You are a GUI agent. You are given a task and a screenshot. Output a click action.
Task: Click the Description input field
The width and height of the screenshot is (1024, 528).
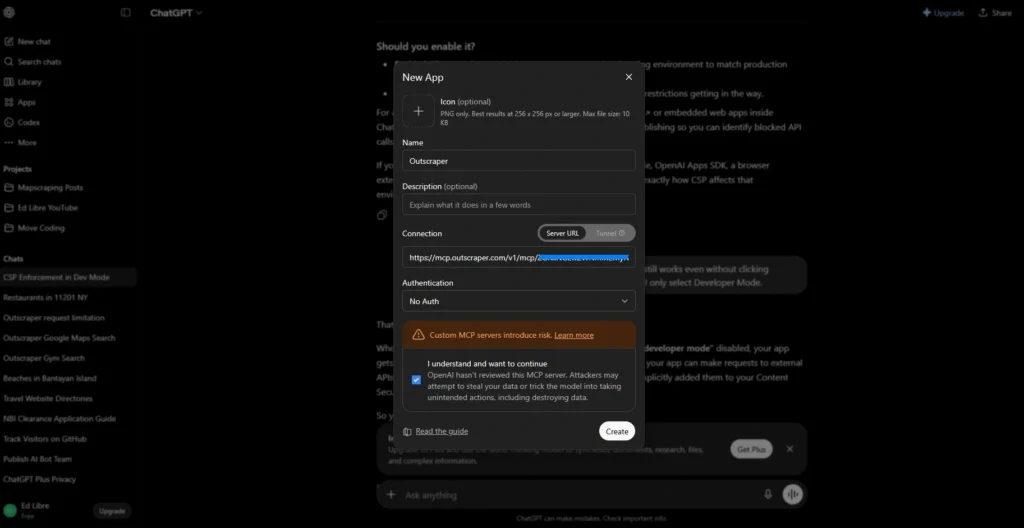pos(519,205)
